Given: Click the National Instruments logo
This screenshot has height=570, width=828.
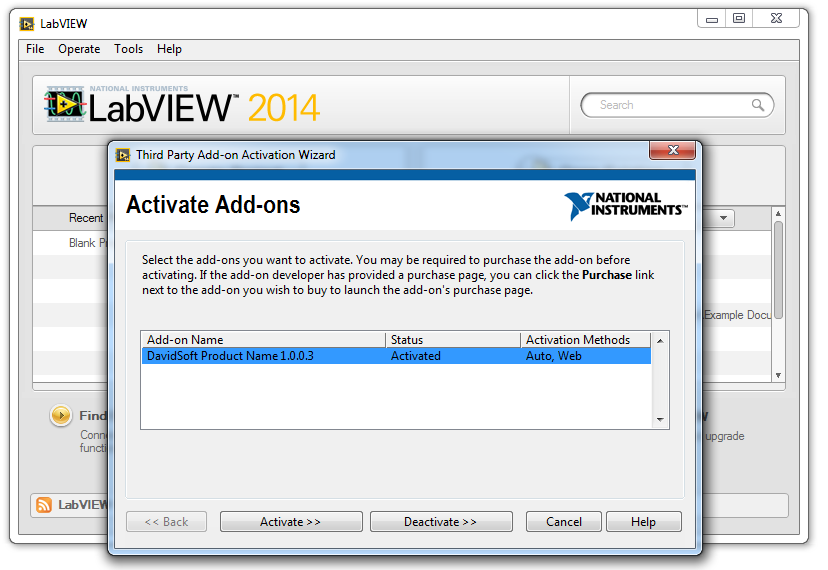Looking at the screenshot, I should tap(626, 205).
